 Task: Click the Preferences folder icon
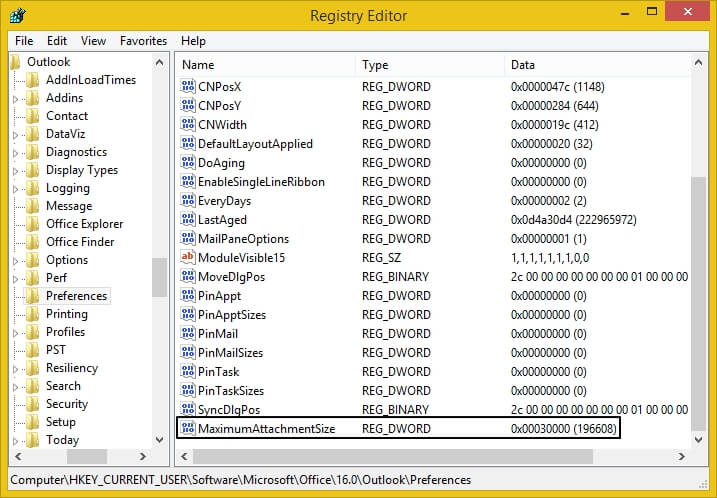(x=32, y=296)
